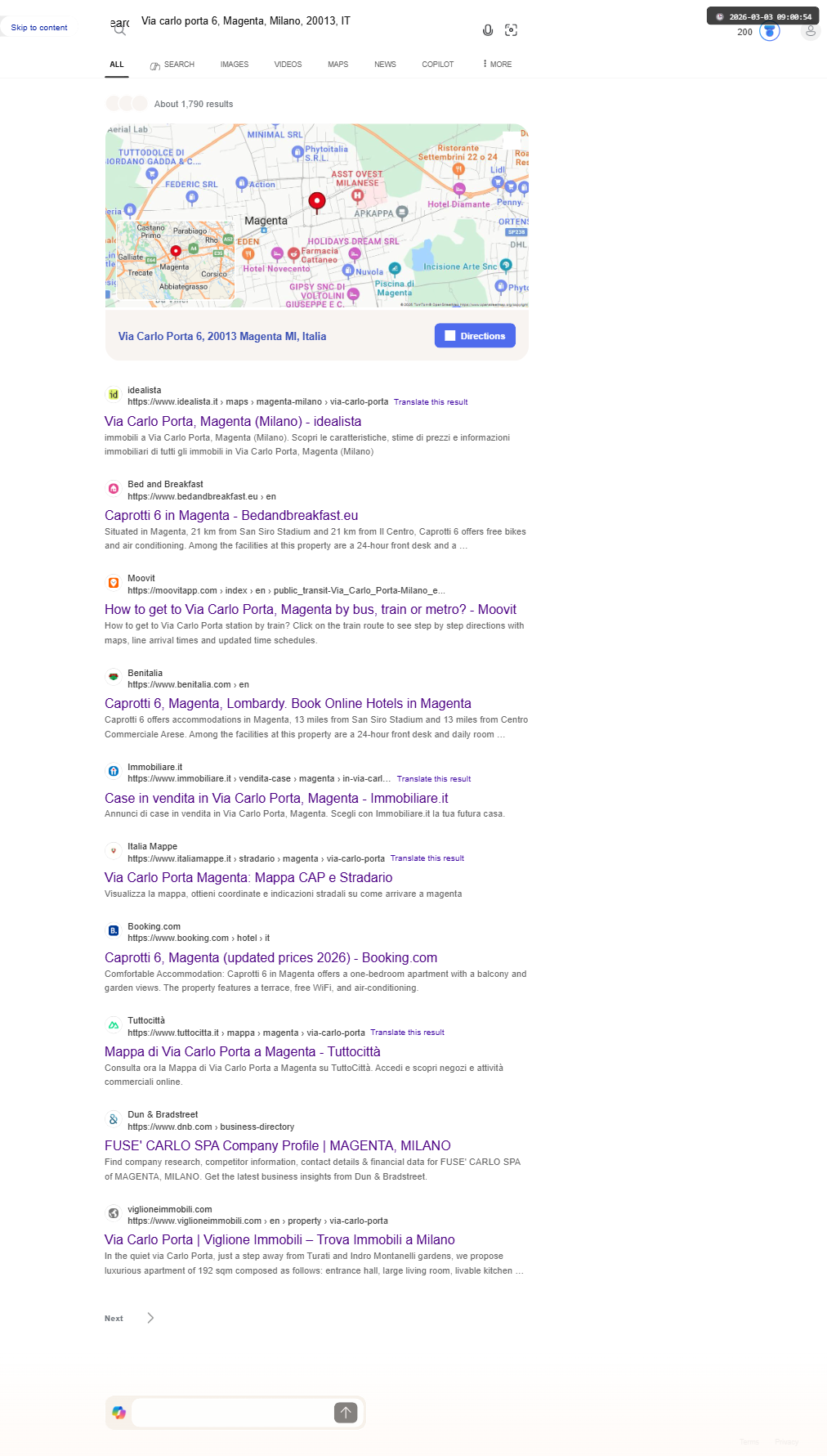Open the Moovit how to get there result
827x1456 pixels.
[x=311, y=610]
